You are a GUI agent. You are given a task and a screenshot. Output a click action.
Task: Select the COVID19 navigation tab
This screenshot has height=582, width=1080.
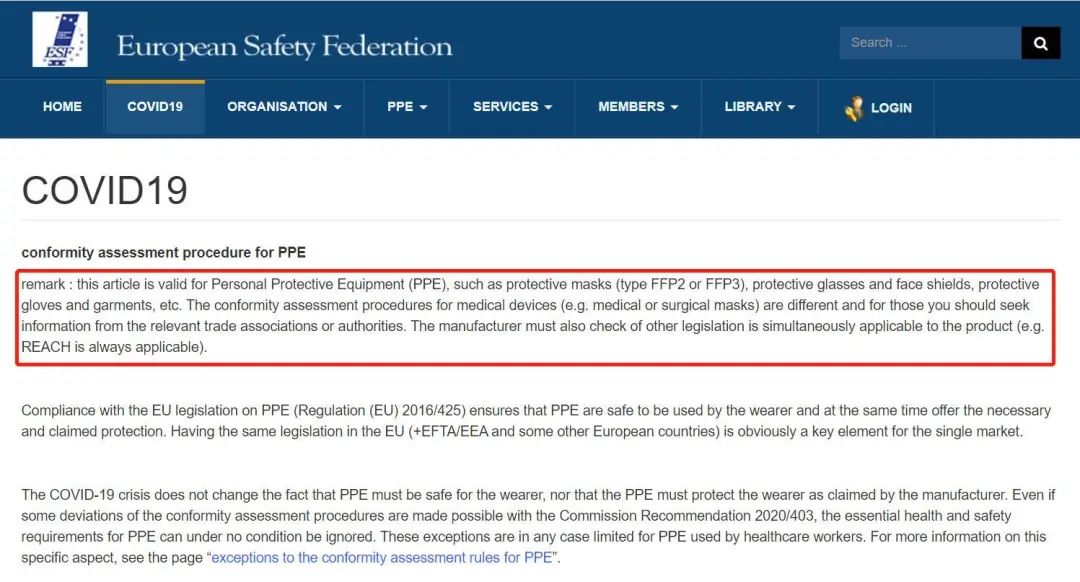155,107
